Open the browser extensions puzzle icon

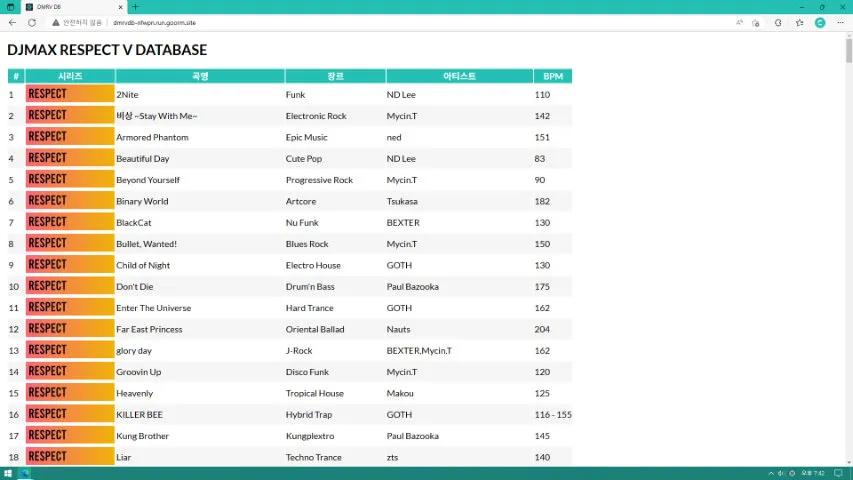click(778, 23)
